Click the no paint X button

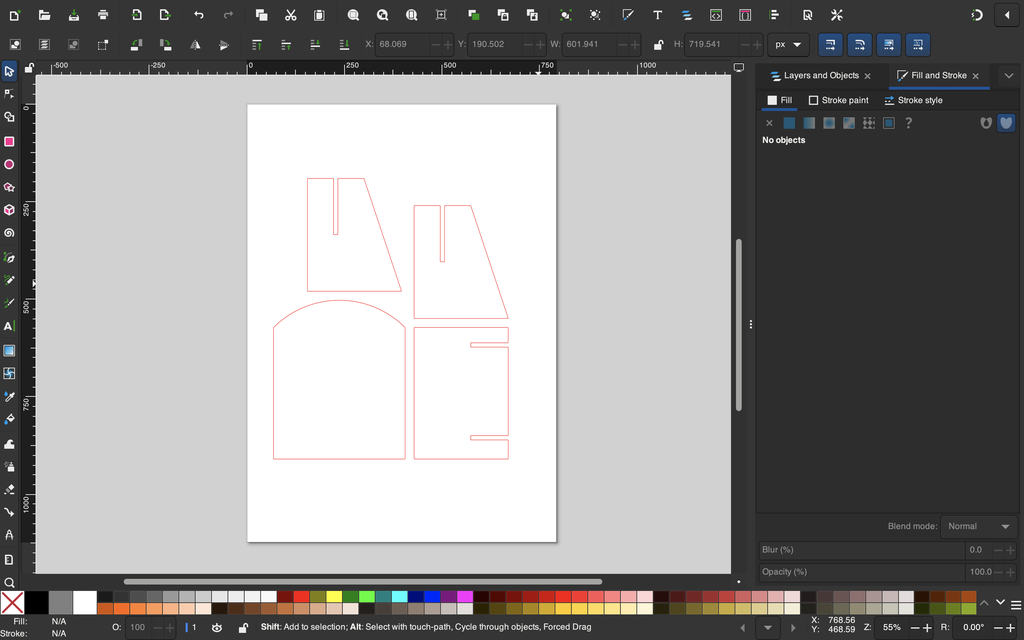(x=769, y=123)
